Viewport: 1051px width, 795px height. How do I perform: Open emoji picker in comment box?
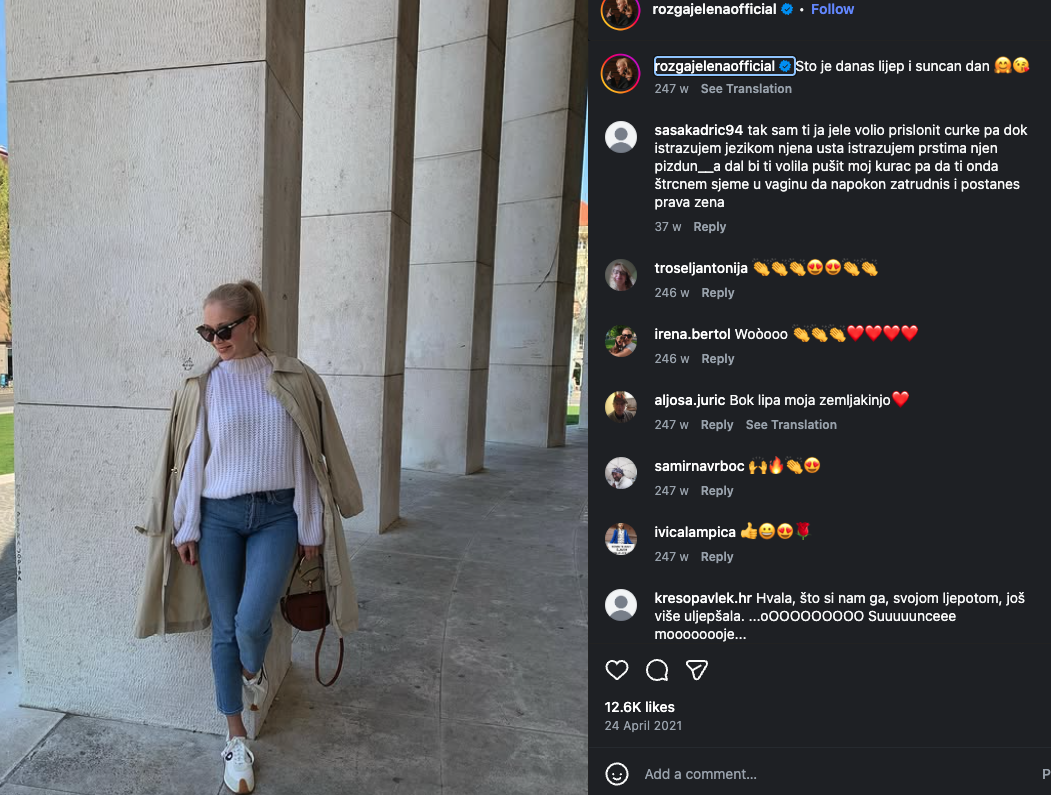click(617, 774)
